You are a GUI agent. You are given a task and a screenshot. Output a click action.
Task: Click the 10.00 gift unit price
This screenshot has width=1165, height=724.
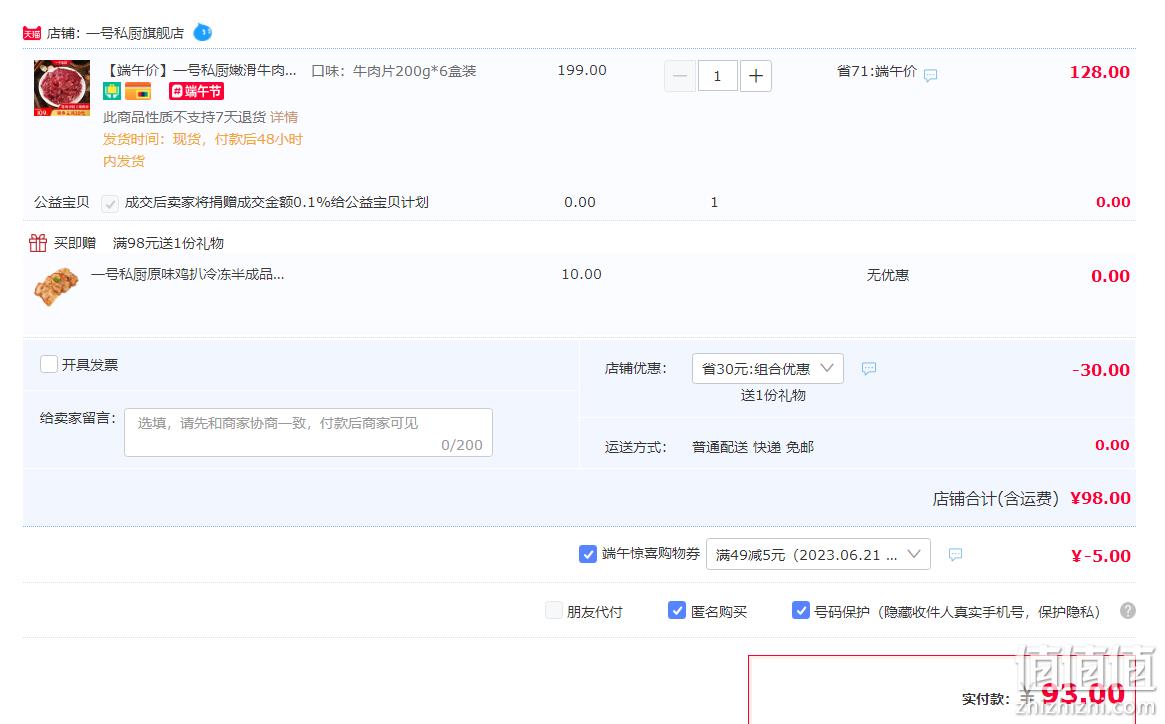coord(581,274)
